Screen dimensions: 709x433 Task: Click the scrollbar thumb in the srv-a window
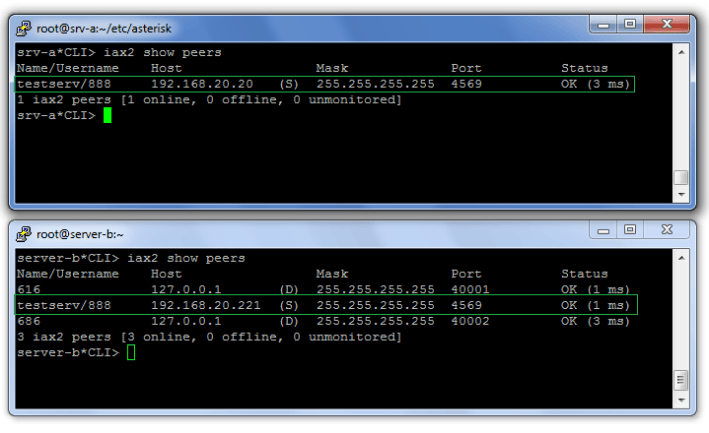tap(681, 177)
